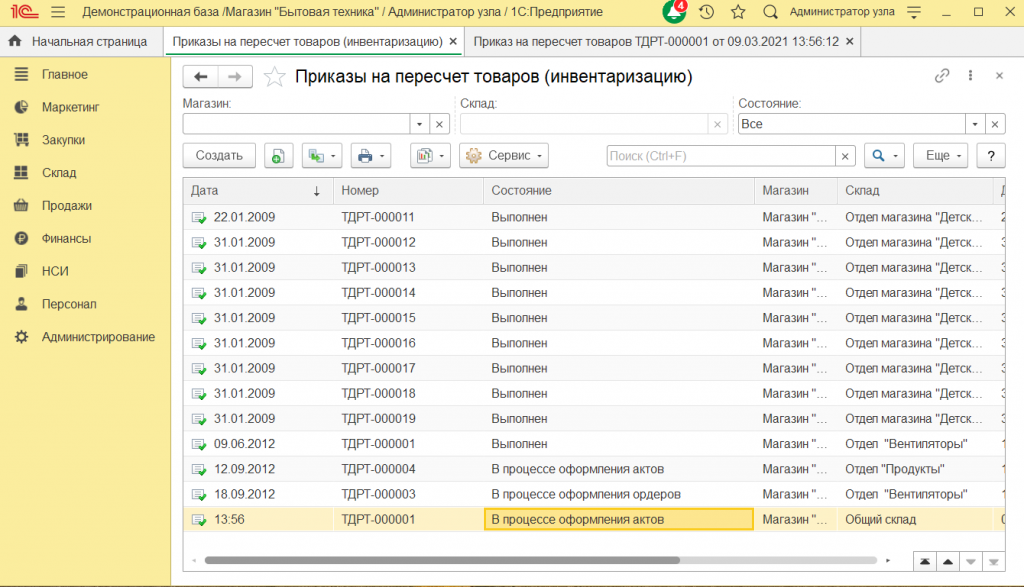Click the Создать button

point(219,155)
